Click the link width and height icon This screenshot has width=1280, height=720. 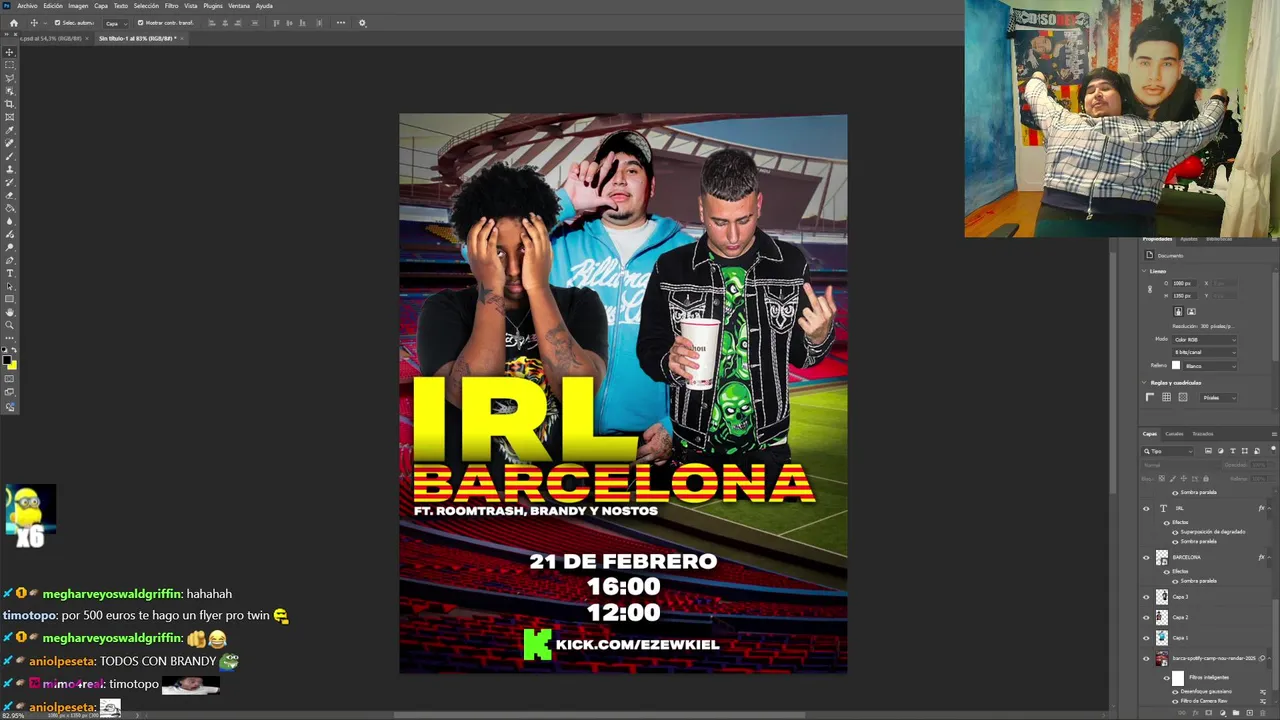click(x=1150, y=289)
